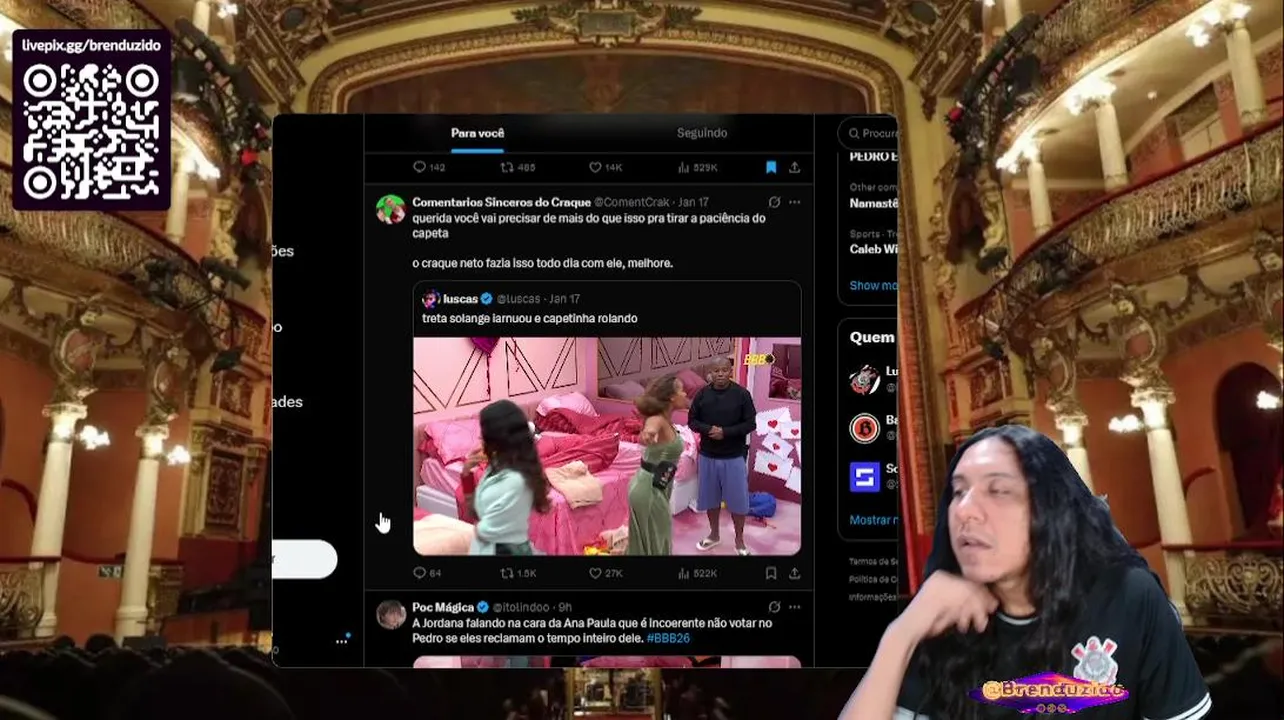Open Comentarios Sinceros do Craque avatar
This screenshot has height=720, width=1284.
[x=390, y=209]
